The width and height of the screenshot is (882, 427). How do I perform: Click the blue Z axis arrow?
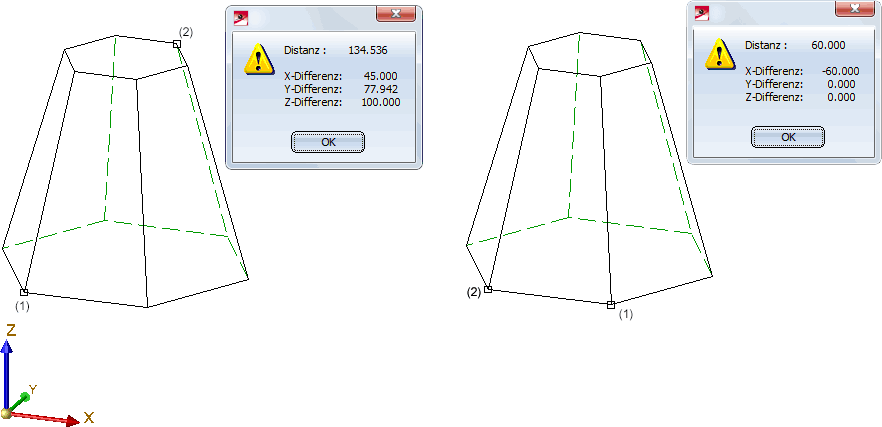pos(6,374)
